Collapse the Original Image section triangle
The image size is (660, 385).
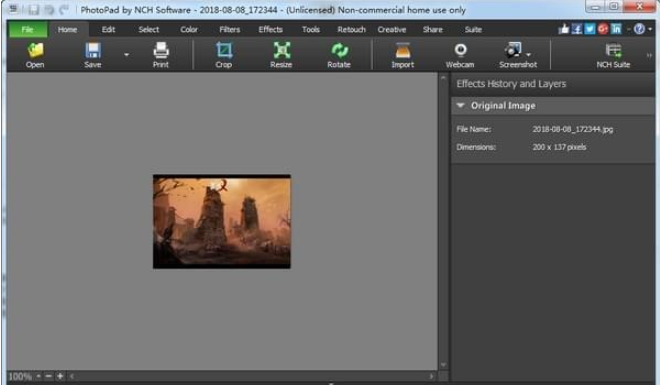pyautogui.click(x=460, y=105)
